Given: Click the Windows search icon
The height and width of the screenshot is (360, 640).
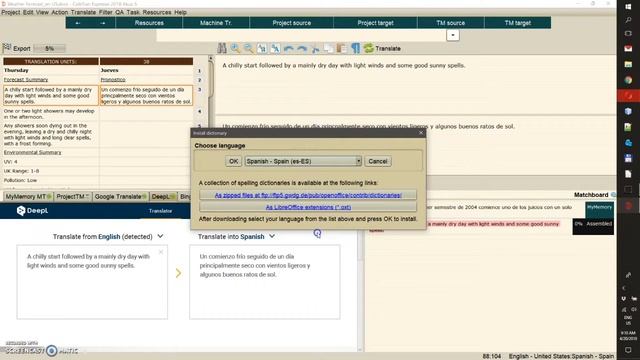Looking at the screenshot, I should pos(628,20).
